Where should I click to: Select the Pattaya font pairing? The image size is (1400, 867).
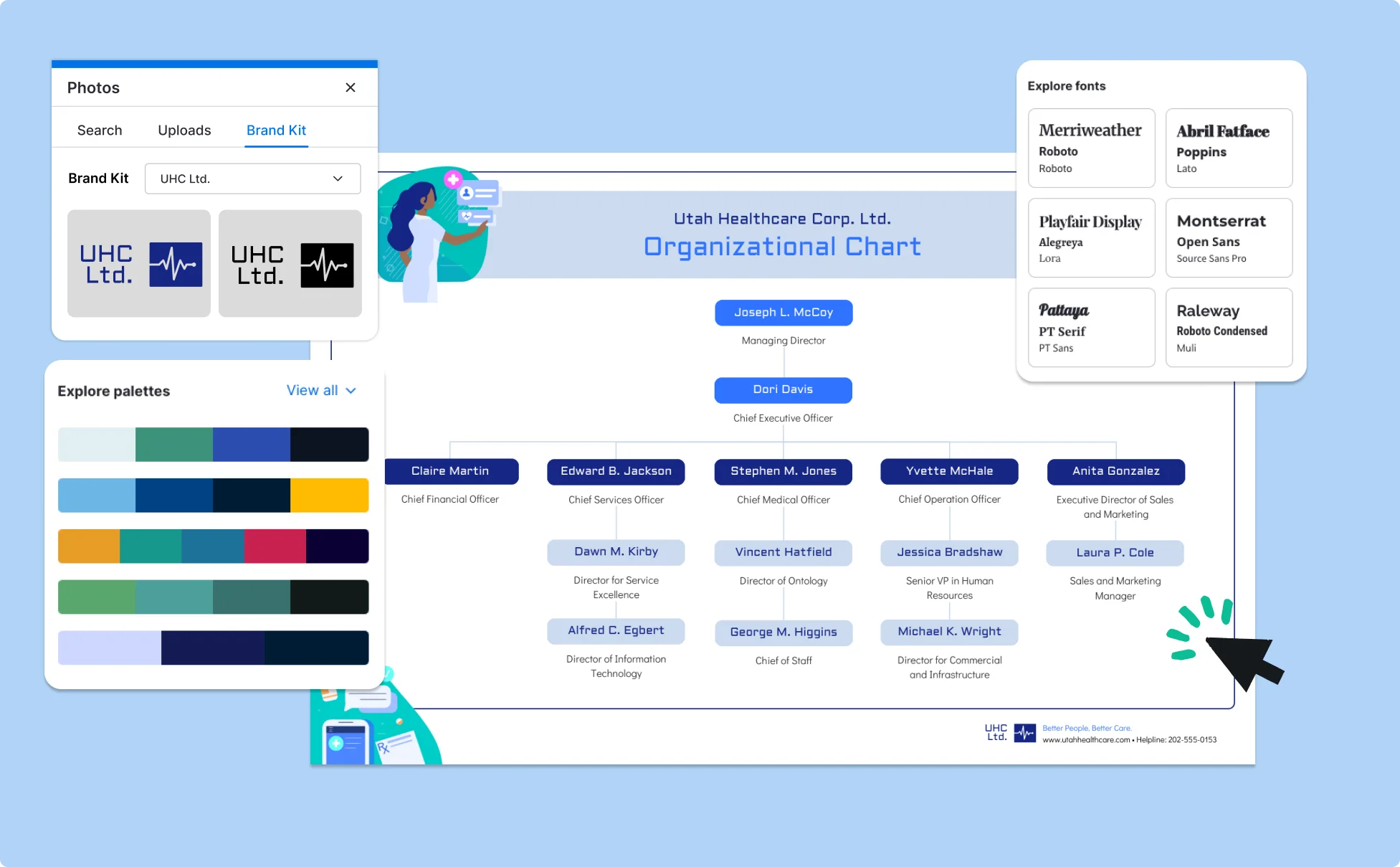pyautogui.click(x=1090, y=328)
